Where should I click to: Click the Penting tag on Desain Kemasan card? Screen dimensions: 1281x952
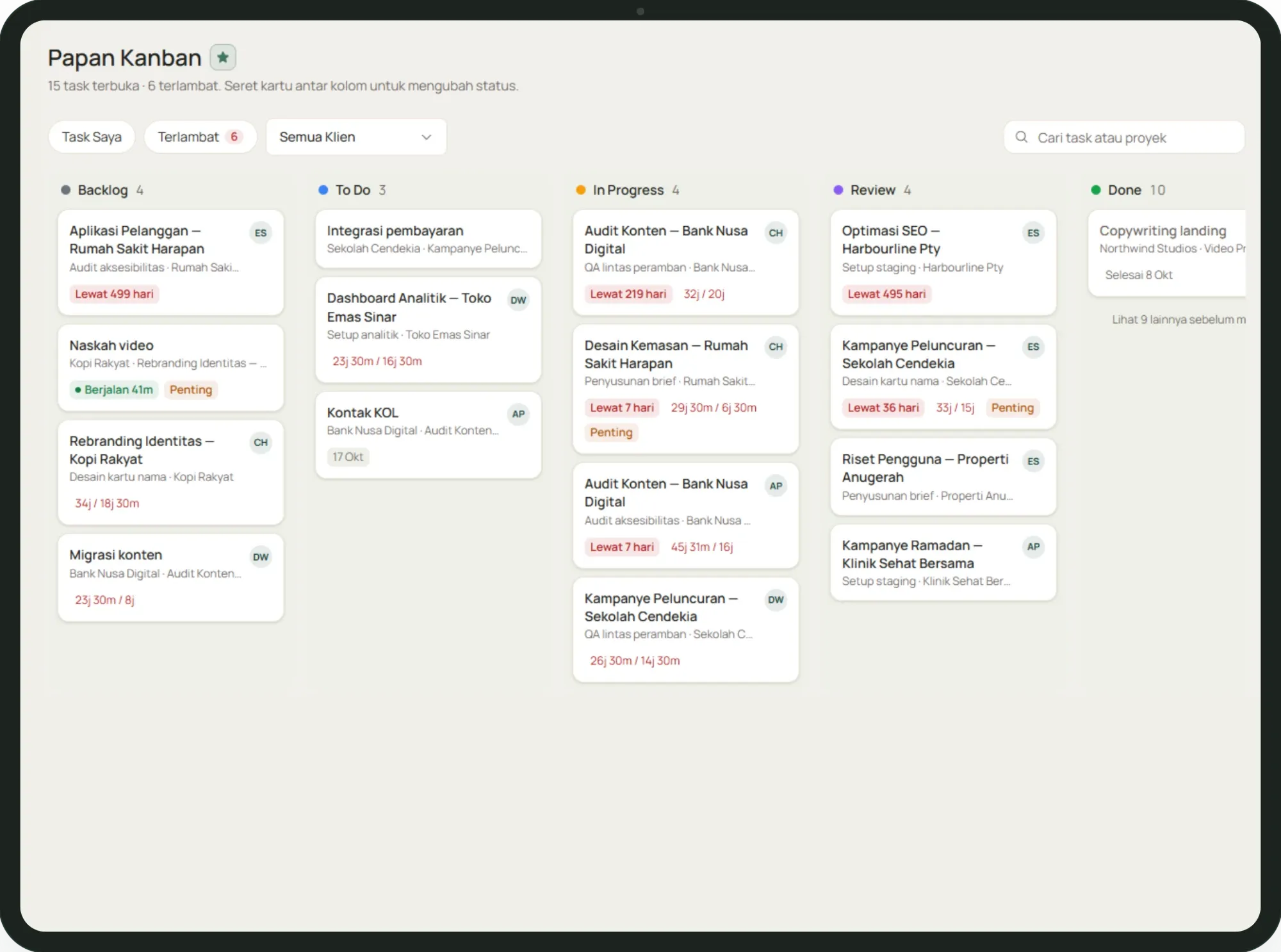(x=611, y=433)
